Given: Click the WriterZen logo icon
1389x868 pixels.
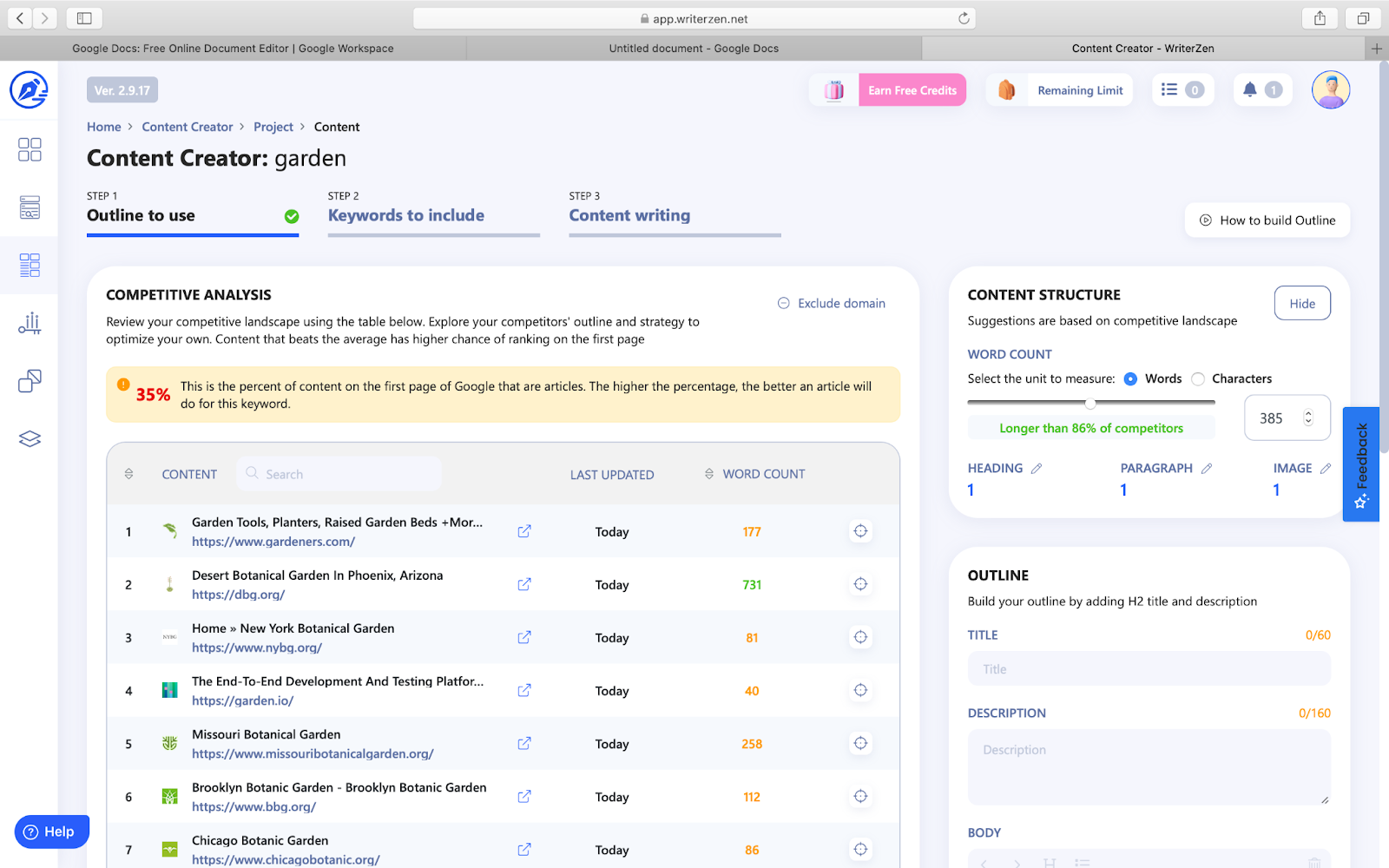Looking at the screenshot, I should [x=29, y=89].
